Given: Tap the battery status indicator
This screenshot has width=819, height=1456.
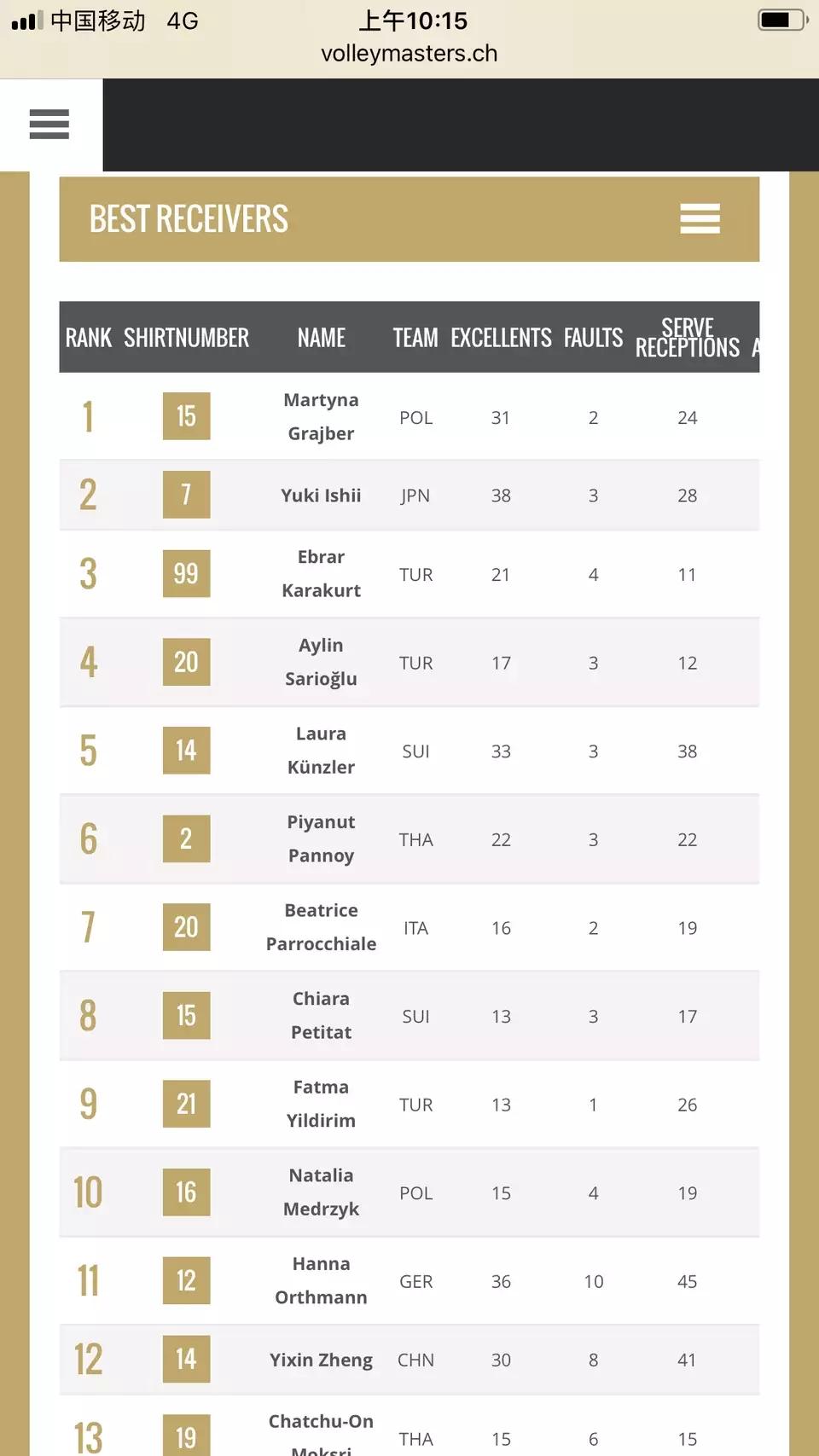Looking at the screenshot, I should point(781,20).
